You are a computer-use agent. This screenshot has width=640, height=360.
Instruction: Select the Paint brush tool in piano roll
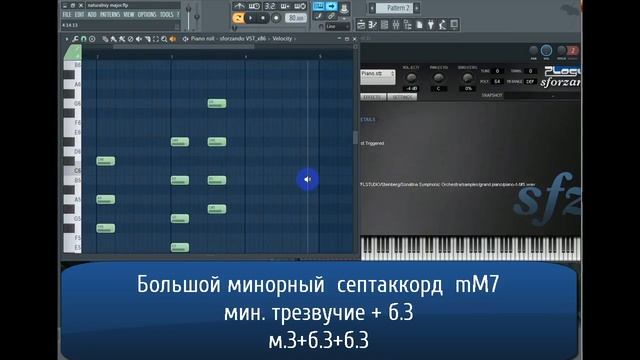tap(113, 39)
